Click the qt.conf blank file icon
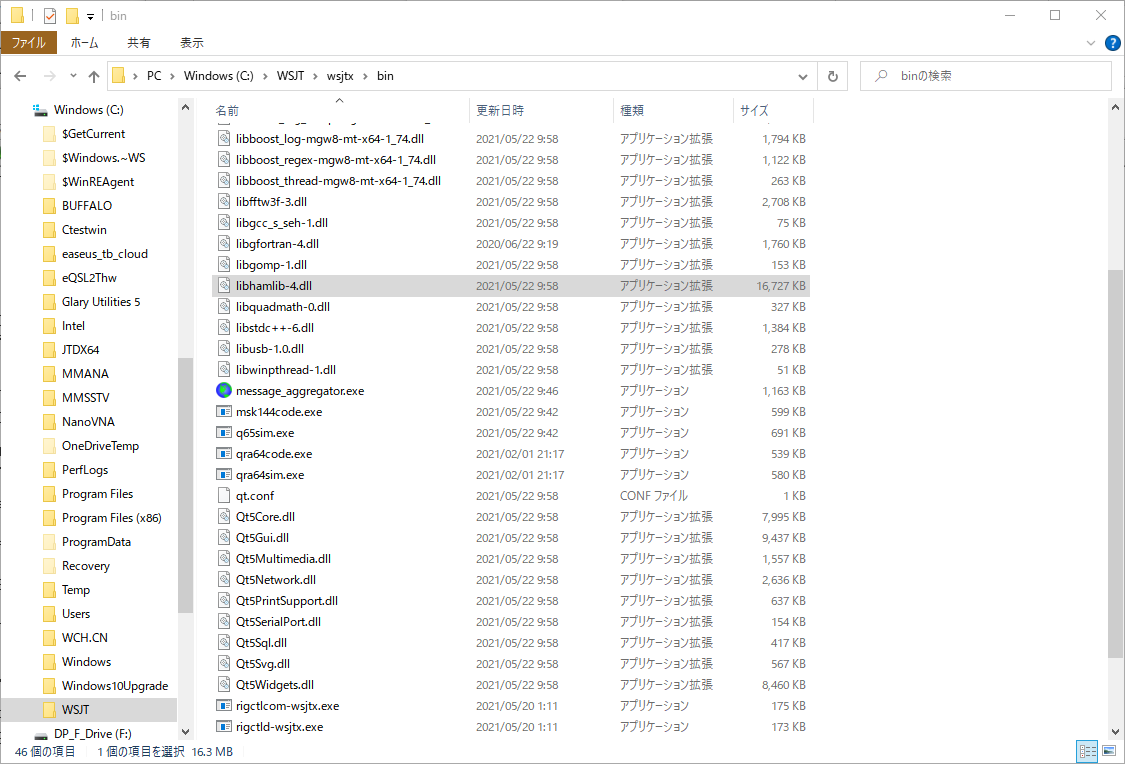Screen dimensions: 1125x764 pyautogui.click(x=224, y=496)
